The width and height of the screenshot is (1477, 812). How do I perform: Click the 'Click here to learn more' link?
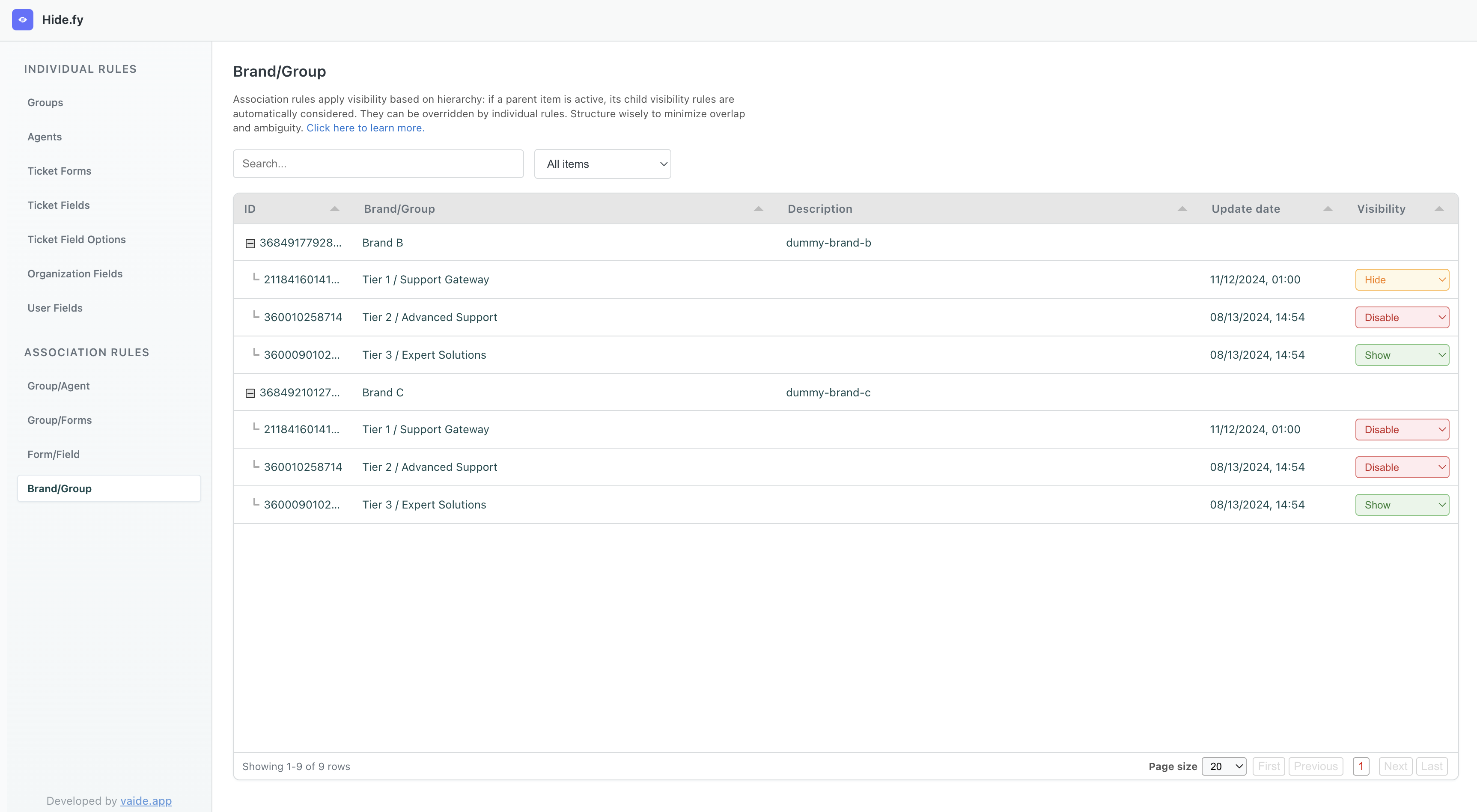pyautogui.click(x=365, y=128)
